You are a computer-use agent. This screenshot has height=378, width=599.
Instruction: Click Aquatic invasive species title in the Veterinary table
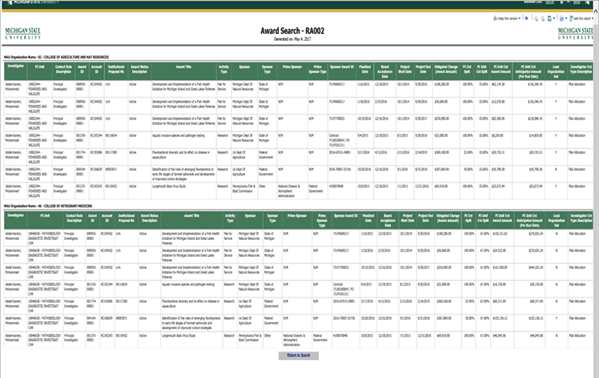click(x=188, y=284)
